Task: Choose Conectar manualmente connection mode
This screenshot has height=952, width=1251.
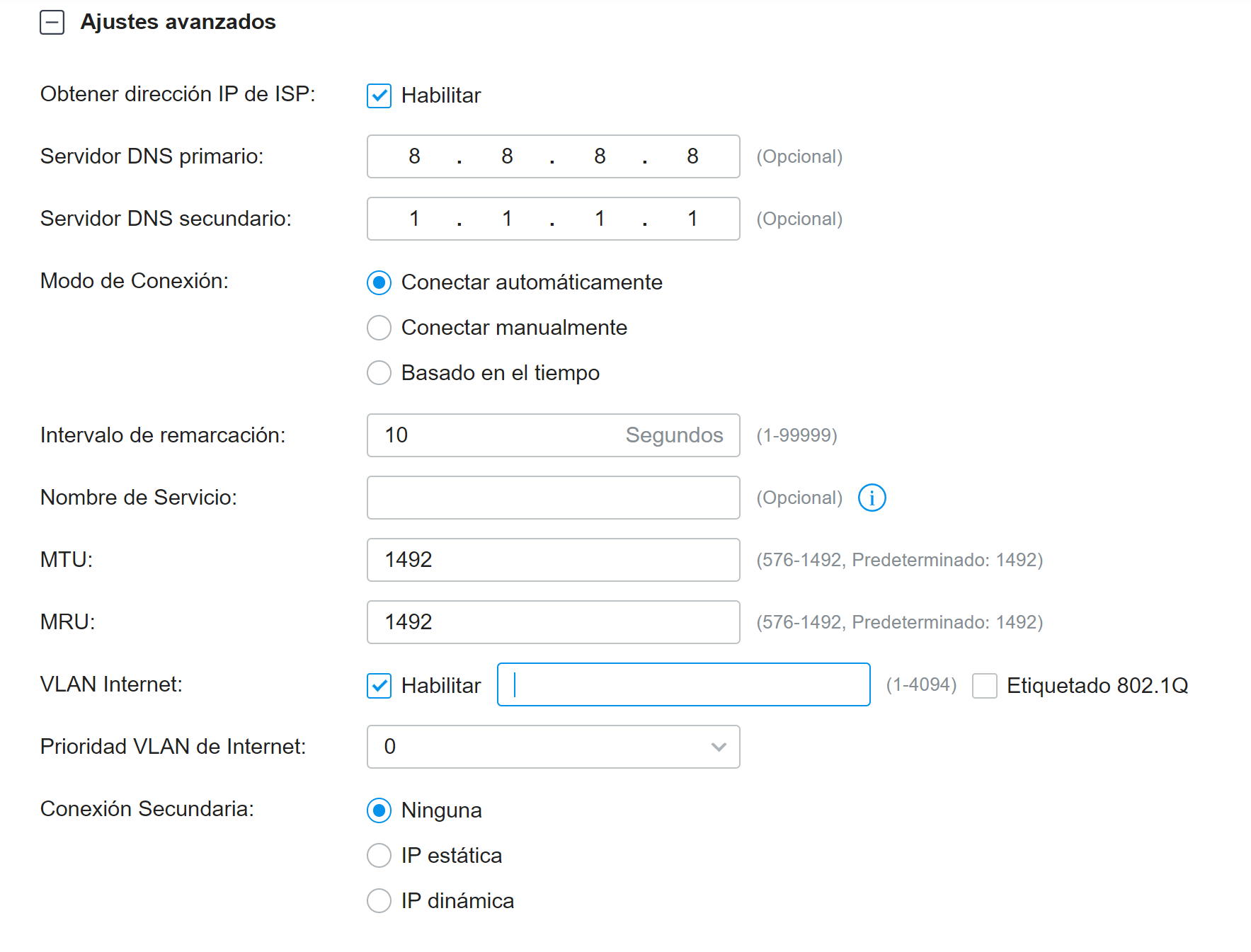Action: coord(379,328)
